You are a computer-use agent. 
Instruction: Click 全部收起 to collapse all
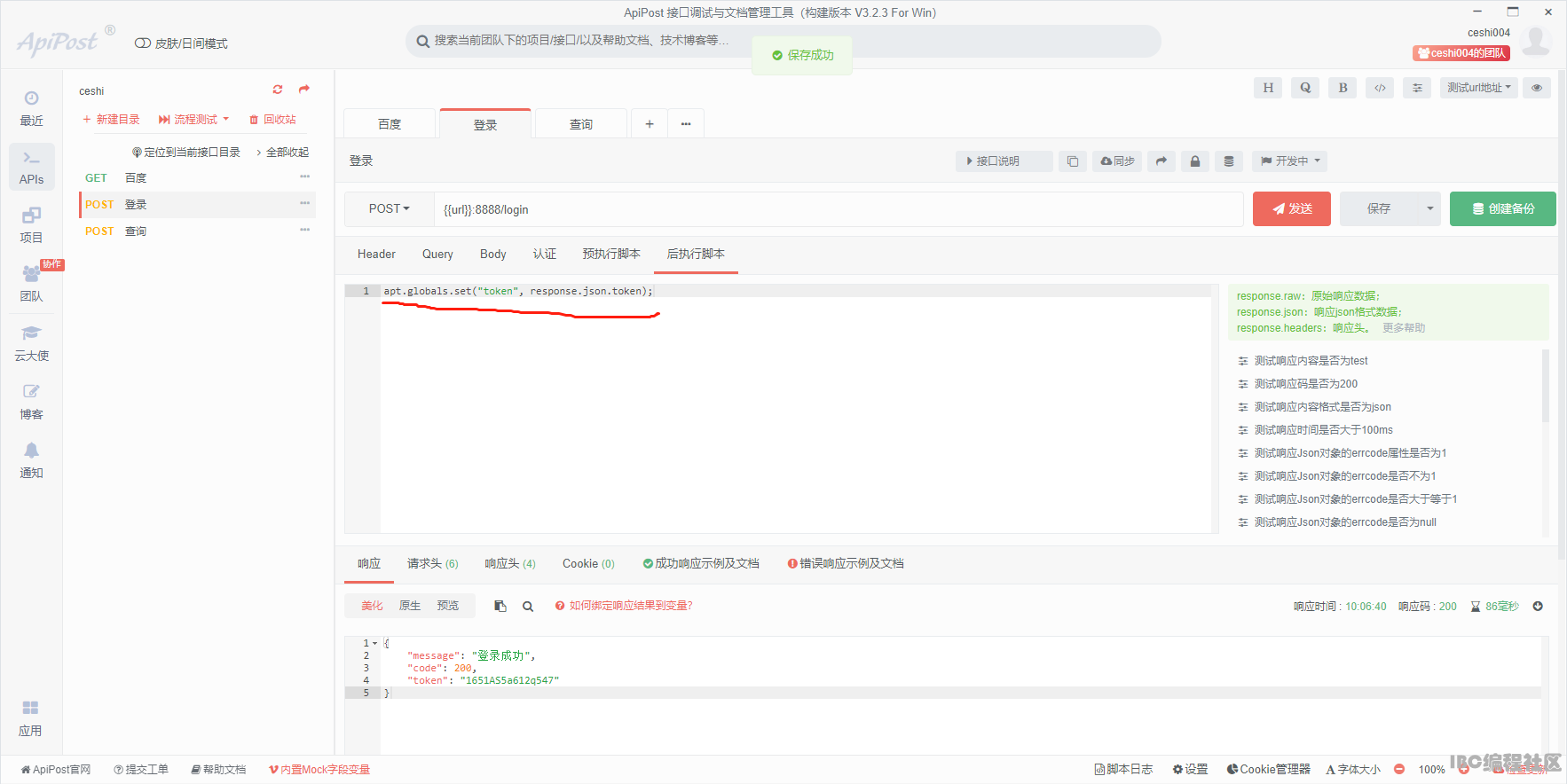coord(283,153)
